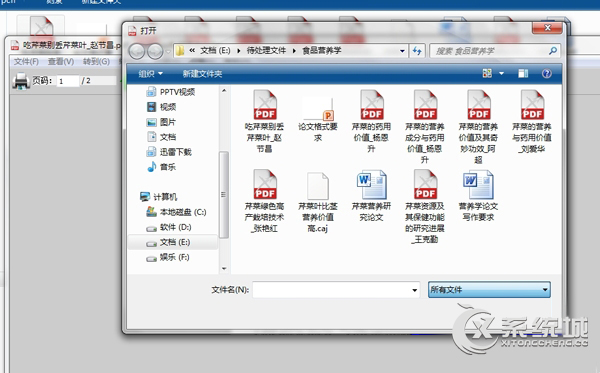Open the 视频 library in the sidebar
Viewport: 600px width, 373px height.
click(161, 107)
